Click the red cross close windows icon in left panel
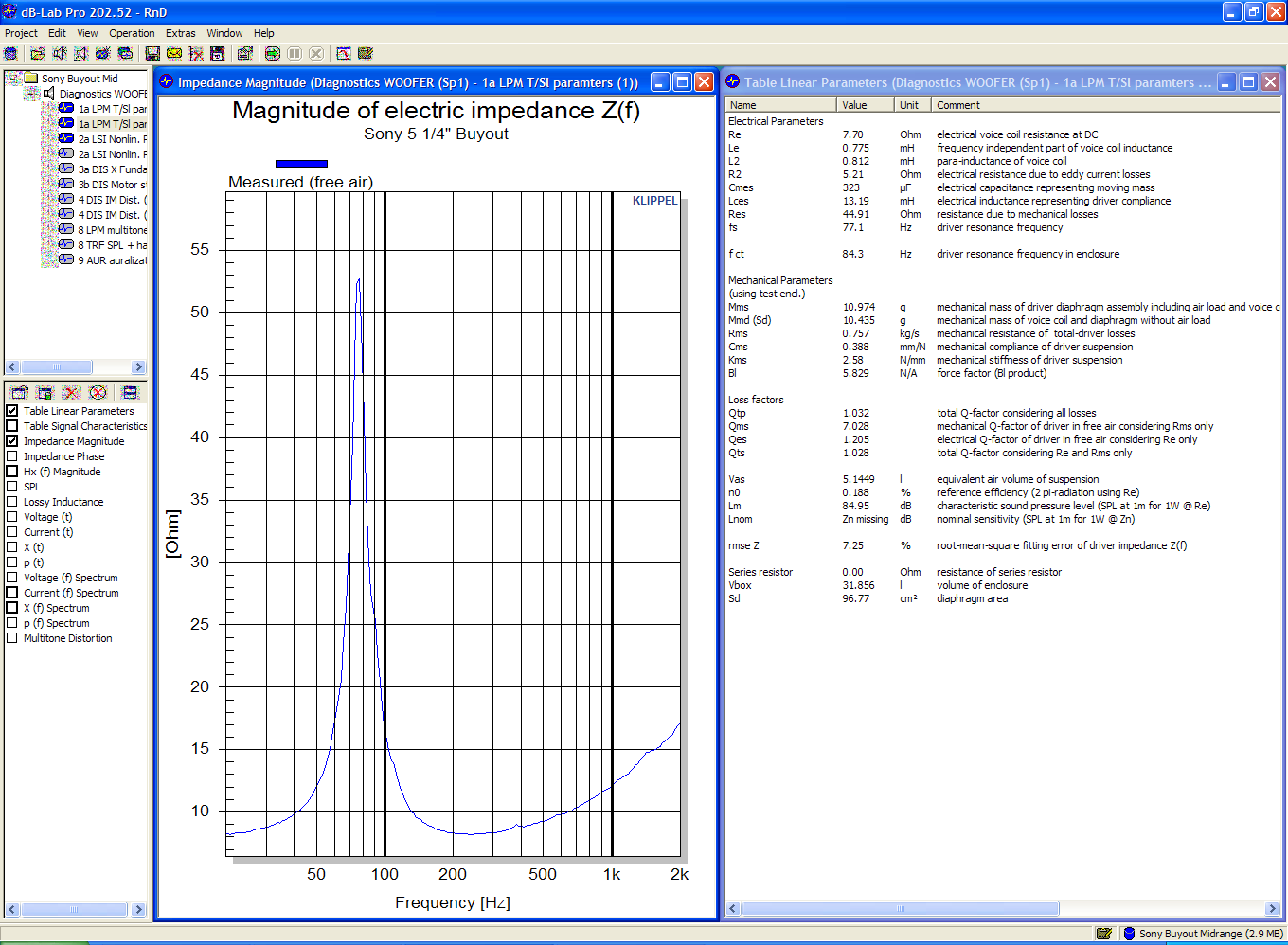Viewport: 1288px width, 945px height. (x=71, y=392)
